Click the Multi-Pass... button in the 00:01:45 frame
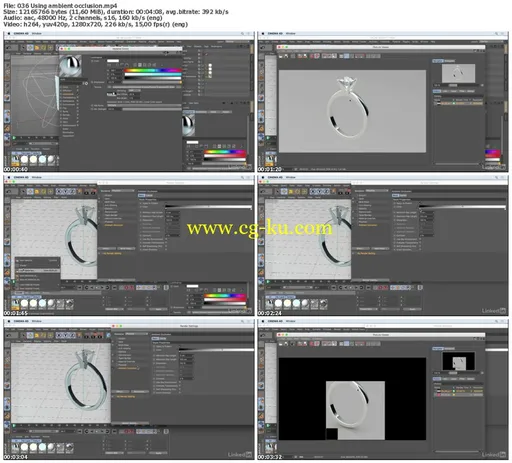The image size is (512, 463). click(x=126, y=249)
